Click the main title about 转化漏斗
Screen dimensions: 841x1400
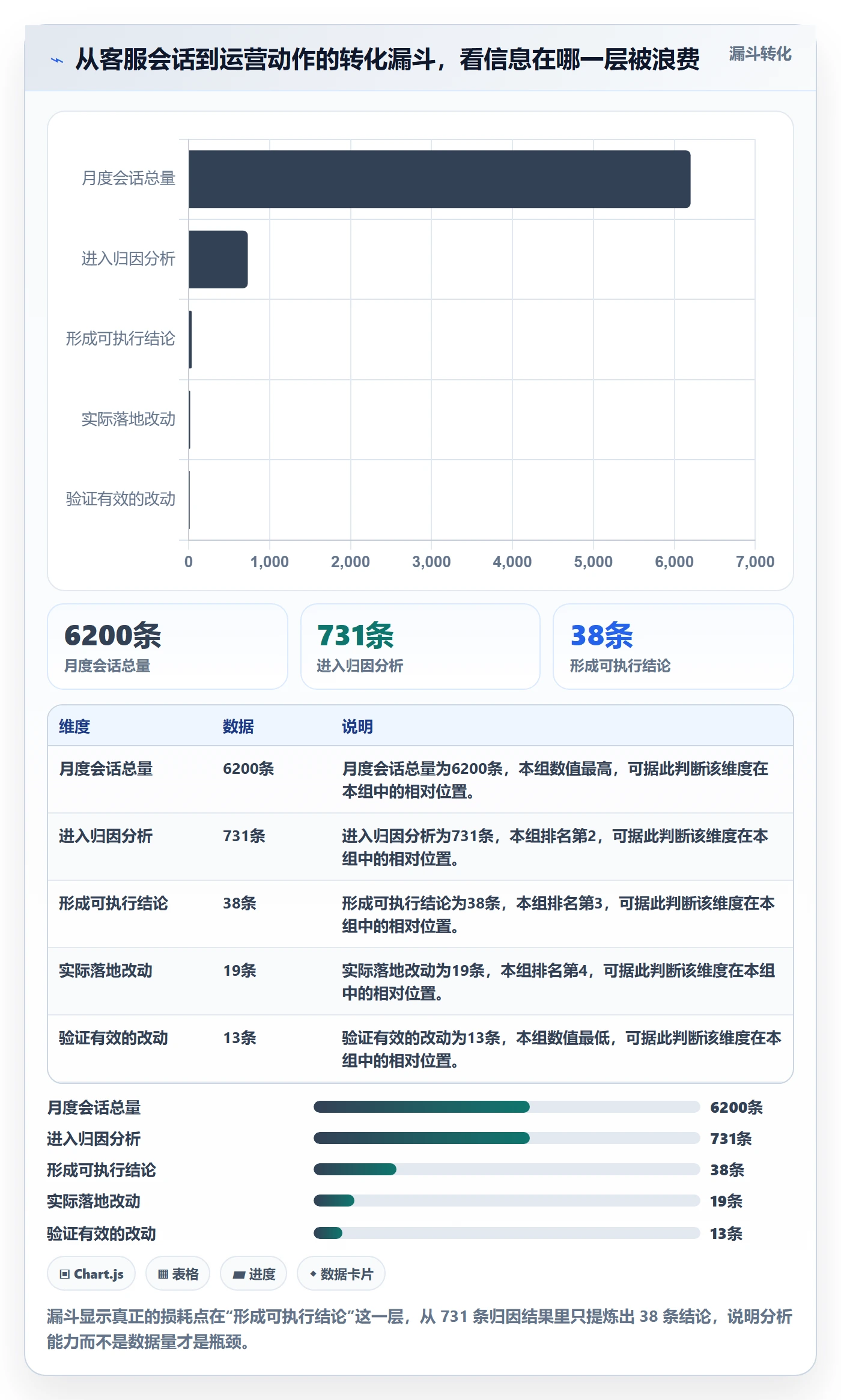(x=387, y=59)
